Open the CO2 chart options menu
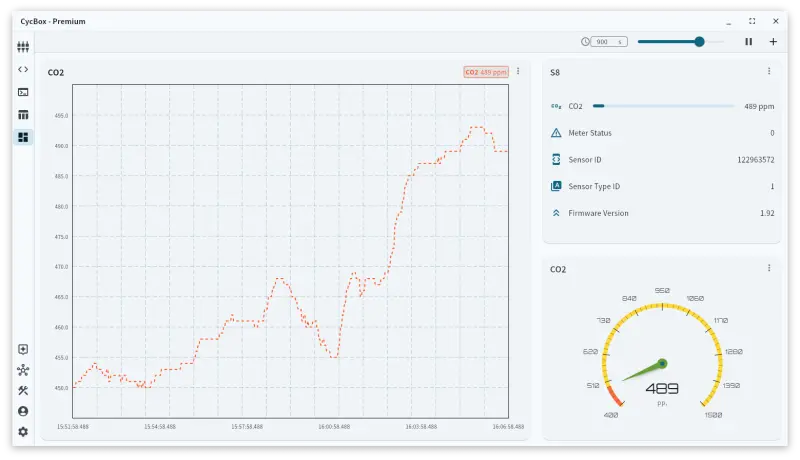This screenshot has height=460, width=800. (518, 71)
